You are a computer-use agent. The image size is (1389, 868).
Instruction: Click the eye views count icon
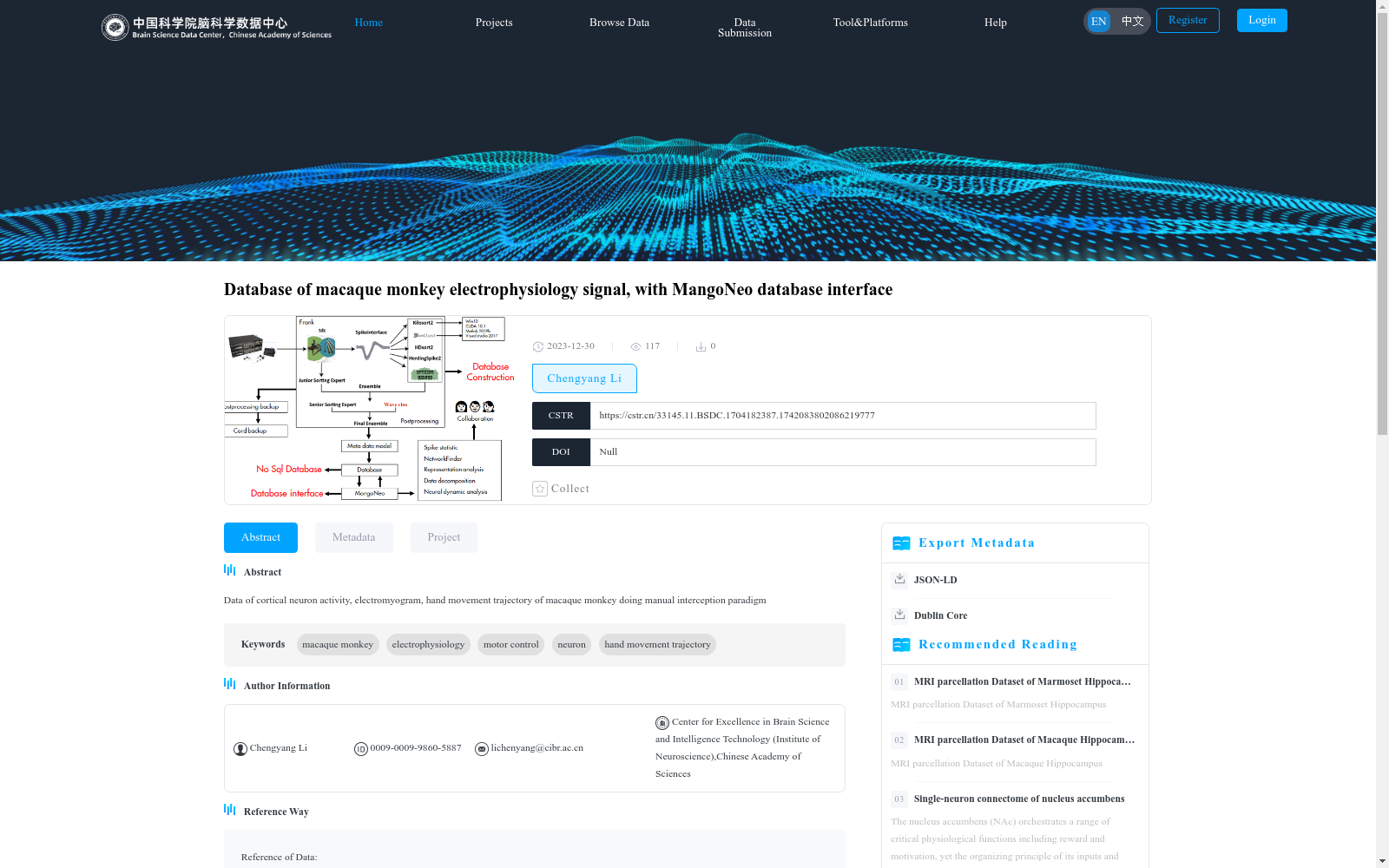coord(635,346)
